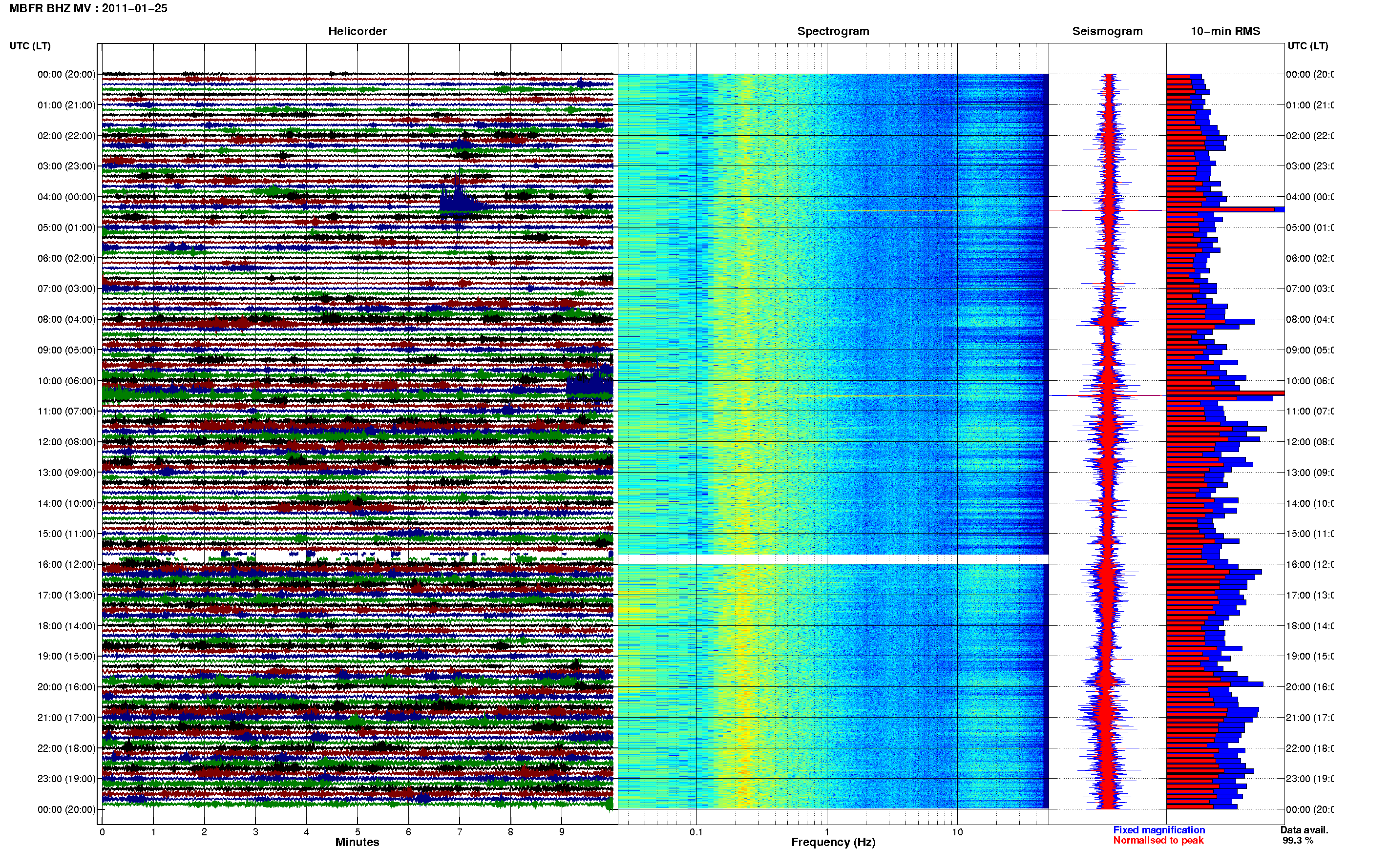Click the left 06:00 (02:00) time label
This screenshot has width=1389, height=868.
tap(66, 258)
